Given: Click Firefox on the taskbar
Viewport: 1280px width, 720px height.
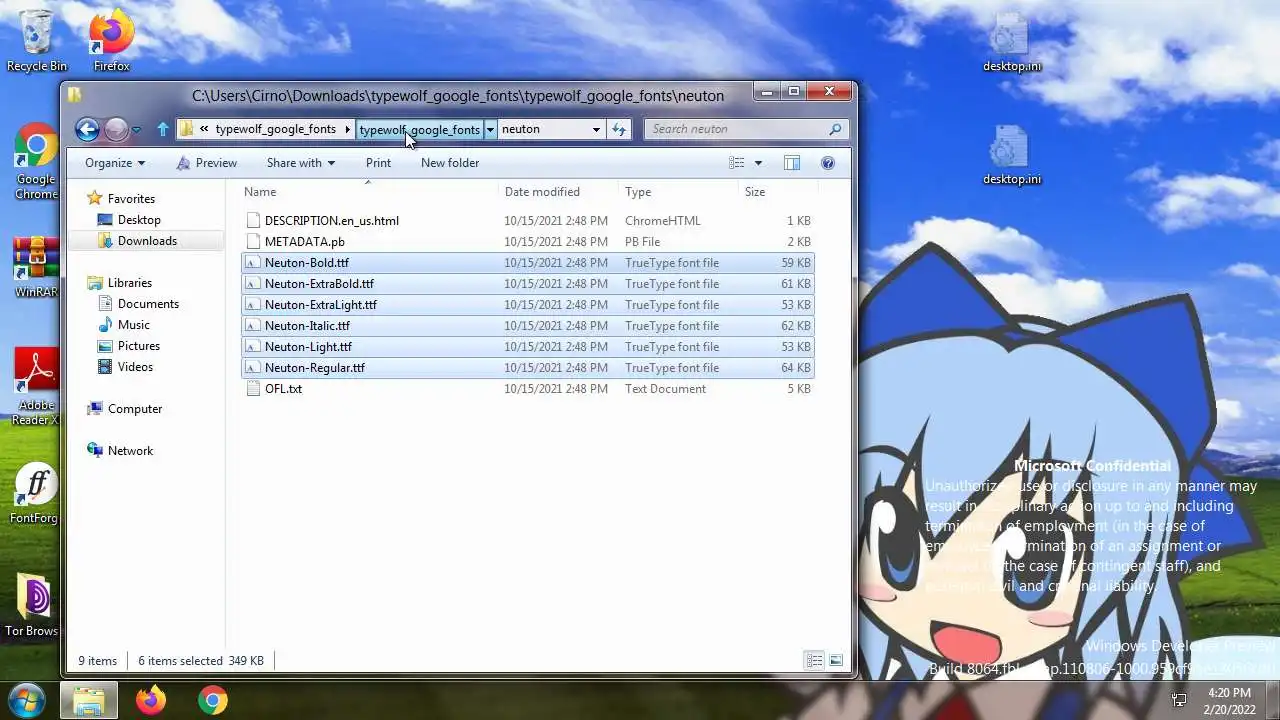Looking at the screenshot, I should 151,701.
